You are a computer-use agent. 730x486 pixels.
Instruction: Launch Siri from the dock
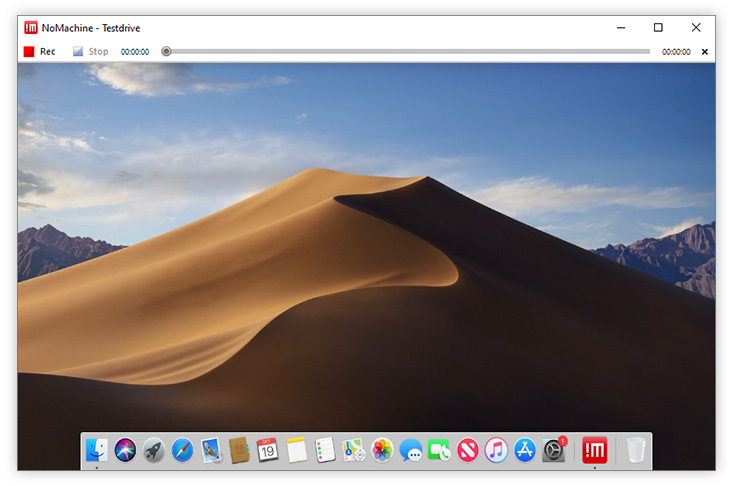pyautogui.click(x=125, y=450)
